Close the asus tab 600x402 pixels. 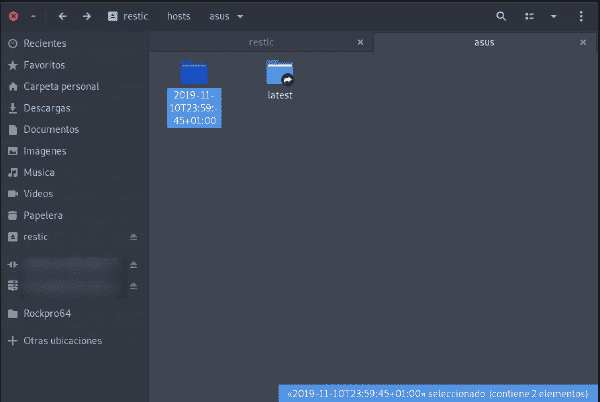click(583, 42)
